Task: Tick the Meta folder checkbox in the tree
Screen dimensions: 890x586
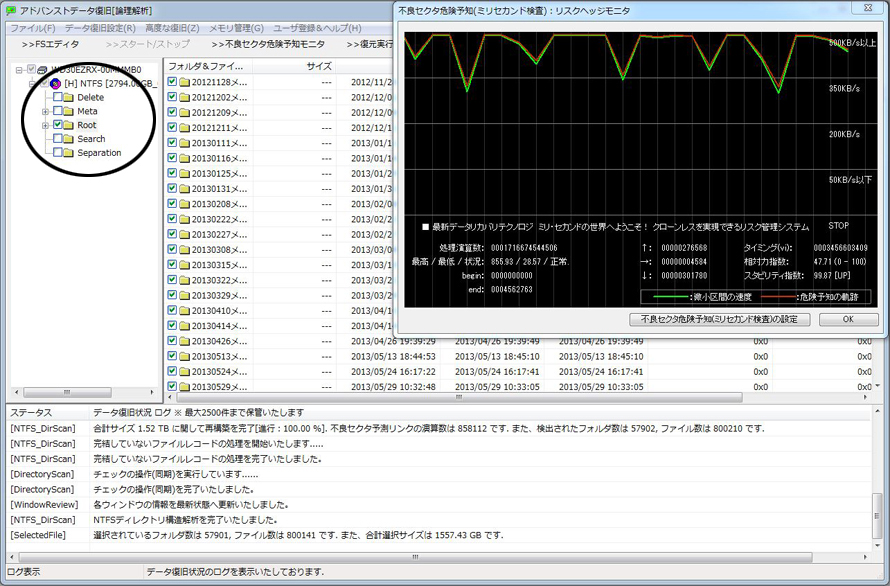Action: coord(58,111)
